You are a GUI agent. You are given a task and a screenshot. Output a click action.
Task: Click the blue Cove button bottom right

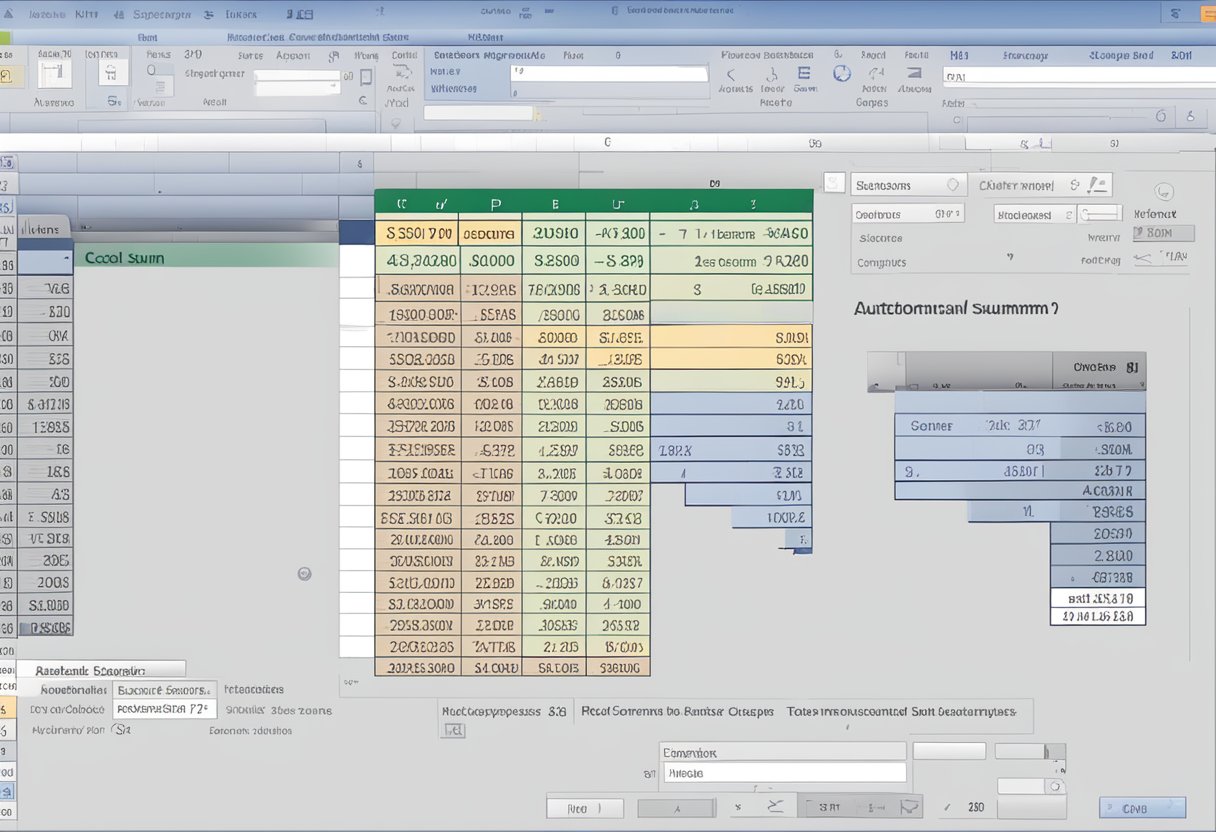(x=1142, y=807)
